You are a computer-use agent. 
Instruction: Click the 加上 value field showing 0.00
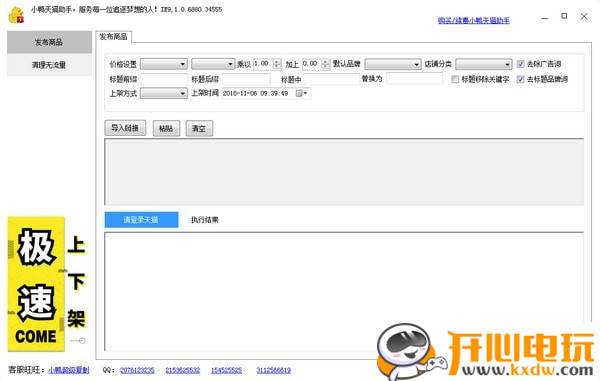tap(312, 64)
